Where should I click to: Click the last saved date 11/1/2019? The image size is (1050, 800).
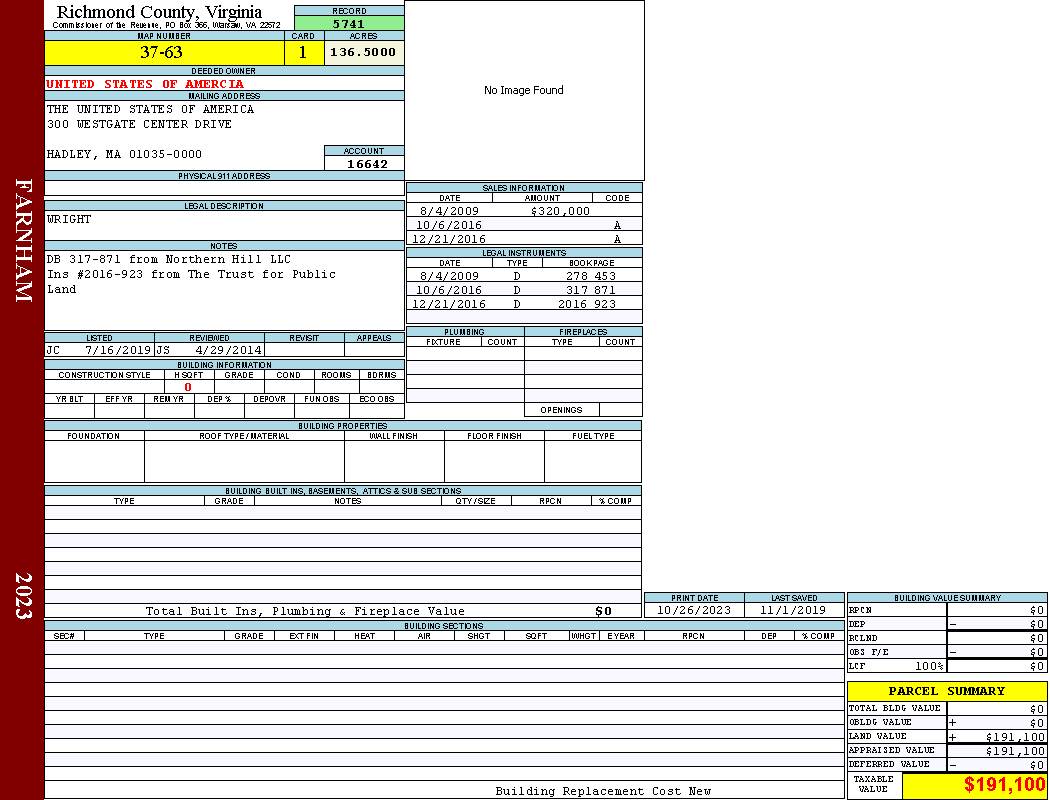click(x=792, y=610)
